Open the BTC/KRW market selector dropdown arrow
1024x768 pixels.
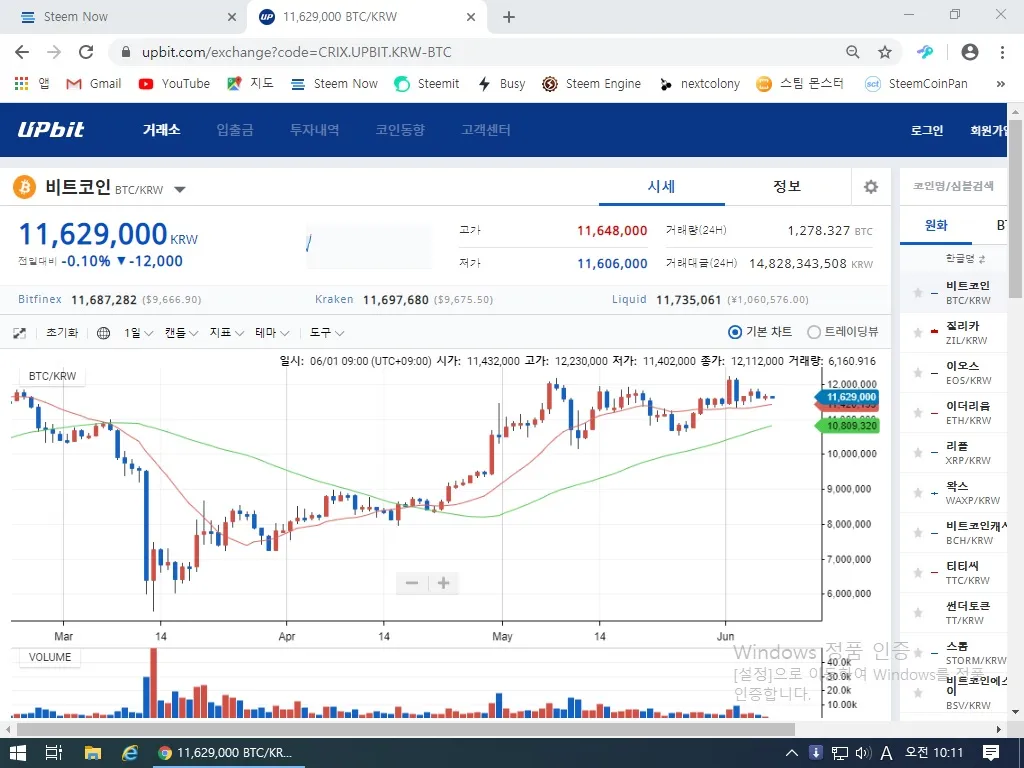tap(180, 190)
